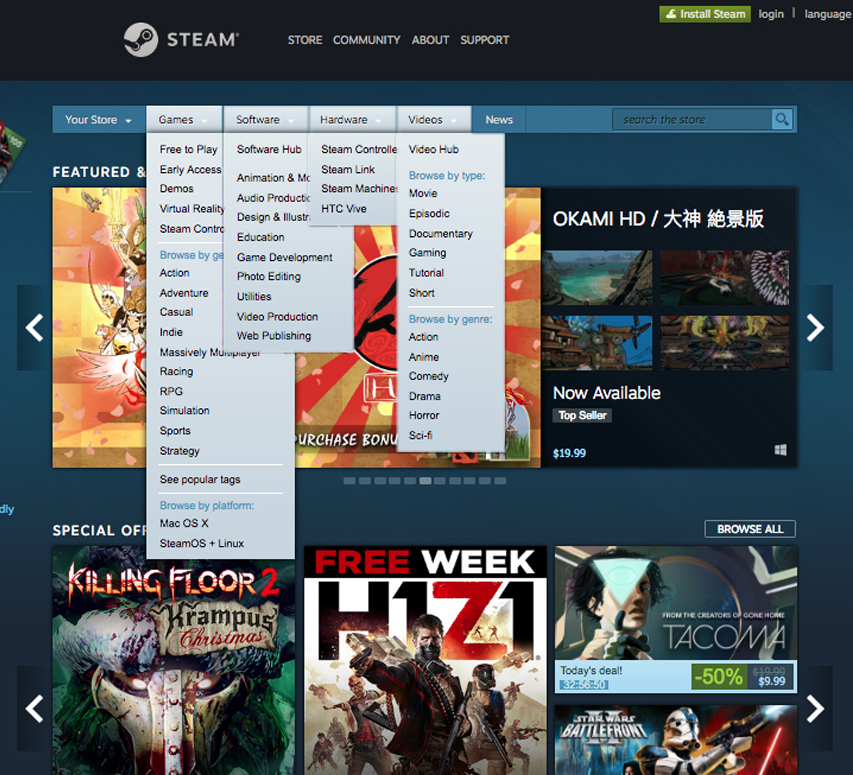Go to next featured carousel slide

click(815, 327)
